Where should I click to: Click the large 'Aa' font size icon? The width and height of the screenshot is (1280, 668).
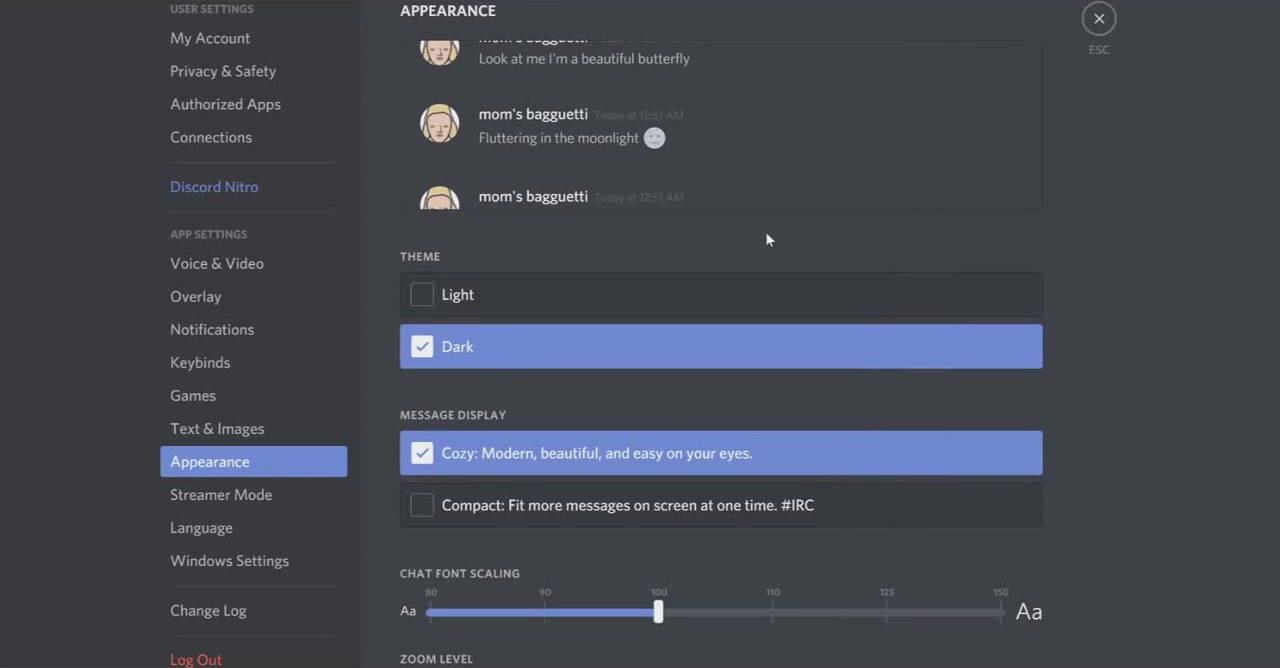[x=1029, y=612]
